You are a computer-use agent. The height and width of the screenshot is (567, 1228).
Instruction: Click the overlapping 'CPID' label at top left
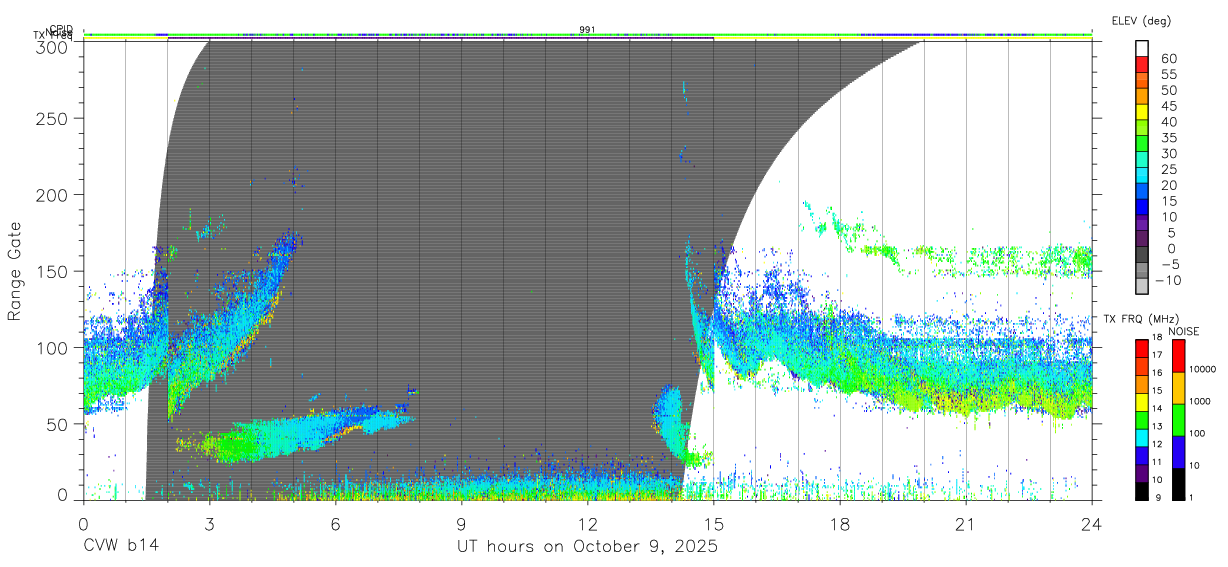61,29
